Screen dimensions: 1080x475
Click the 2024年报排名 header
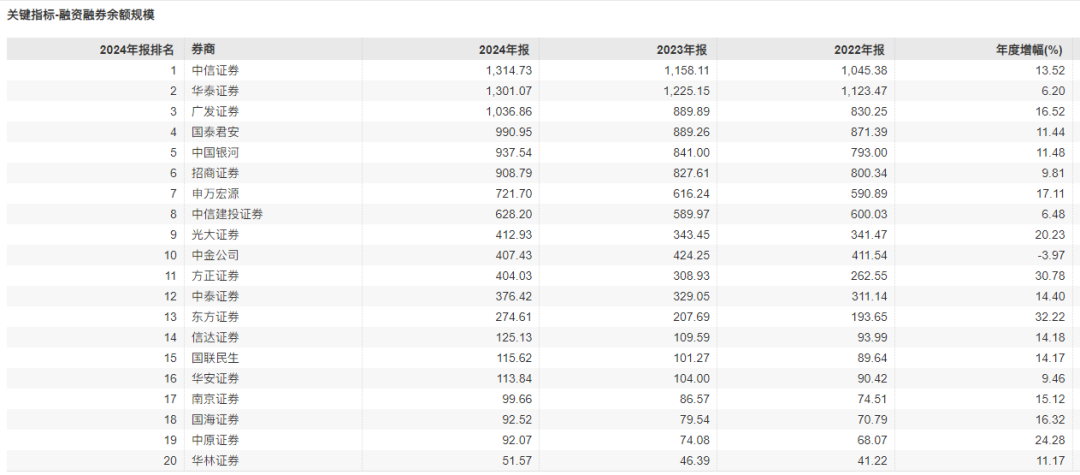137,49
